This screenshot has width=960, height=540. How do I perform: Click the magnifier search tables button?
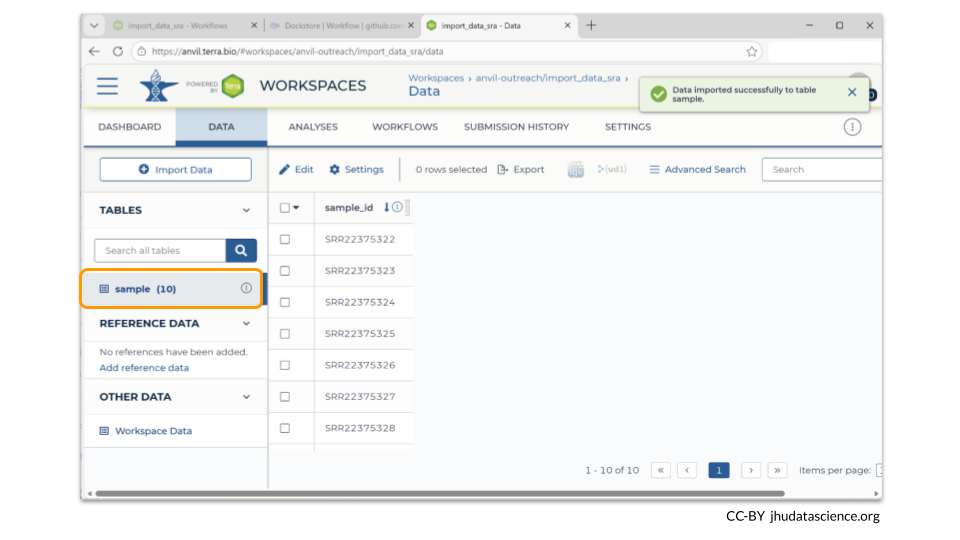[241, 250]
